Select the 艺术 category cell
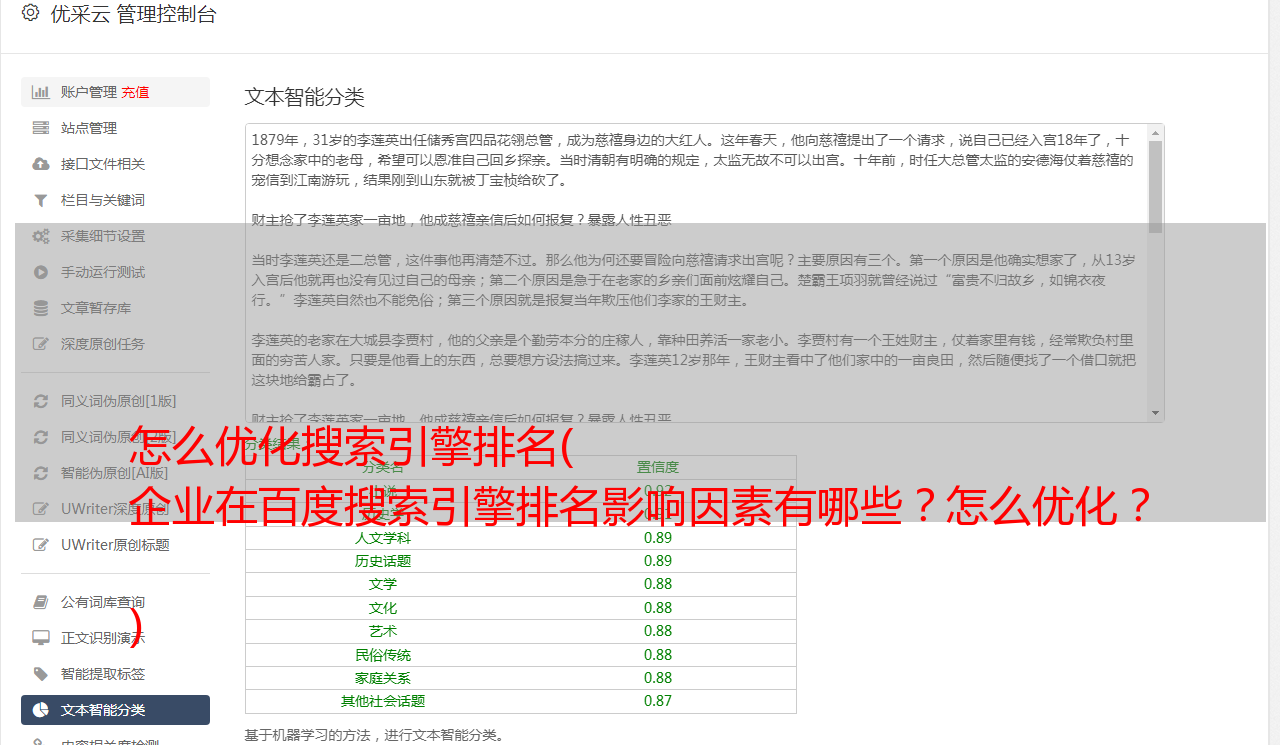1280x745 pixels. pos(383,631)
